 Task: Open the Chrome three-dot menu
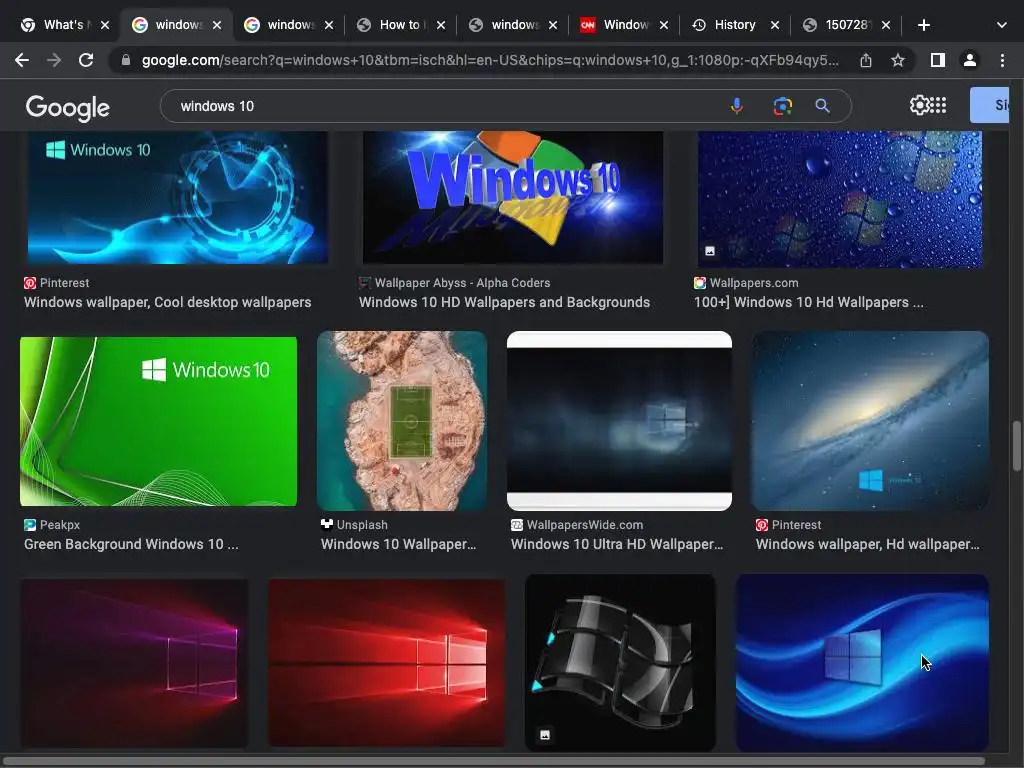1002,60
